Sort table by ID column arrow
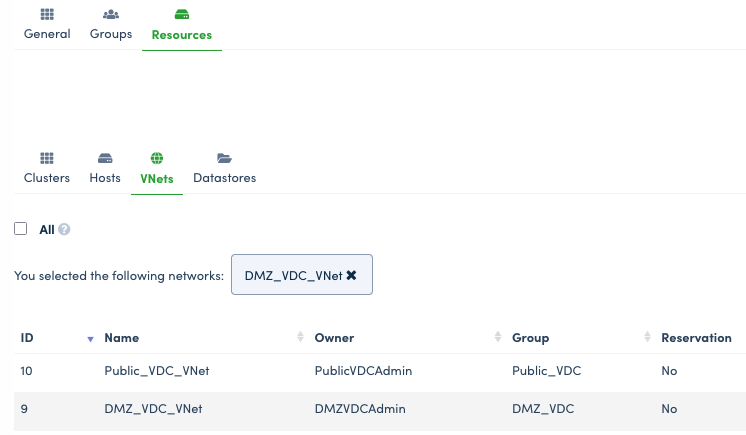 pos(90,339)
